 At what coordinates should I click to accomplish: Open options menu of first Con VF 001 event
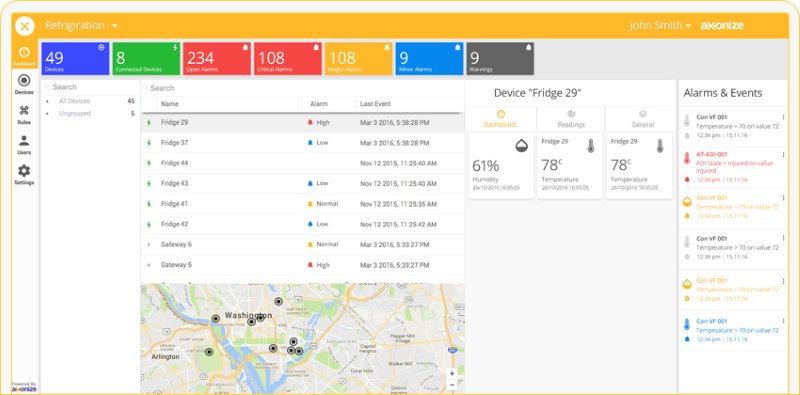784,117
